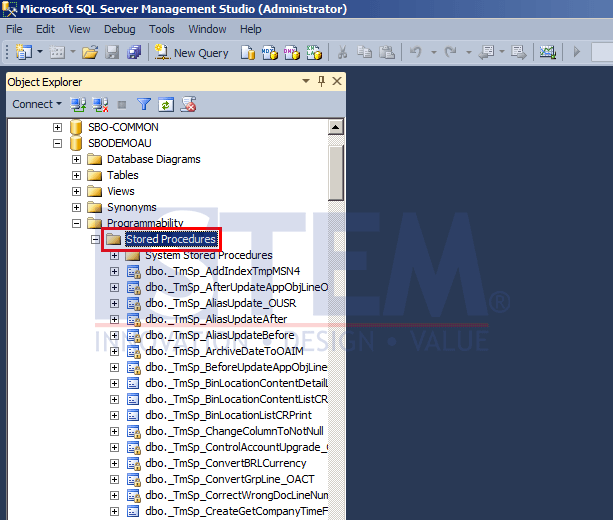Click the Redo arrow icon
The image size is (613, 520).
pos(450,52)
